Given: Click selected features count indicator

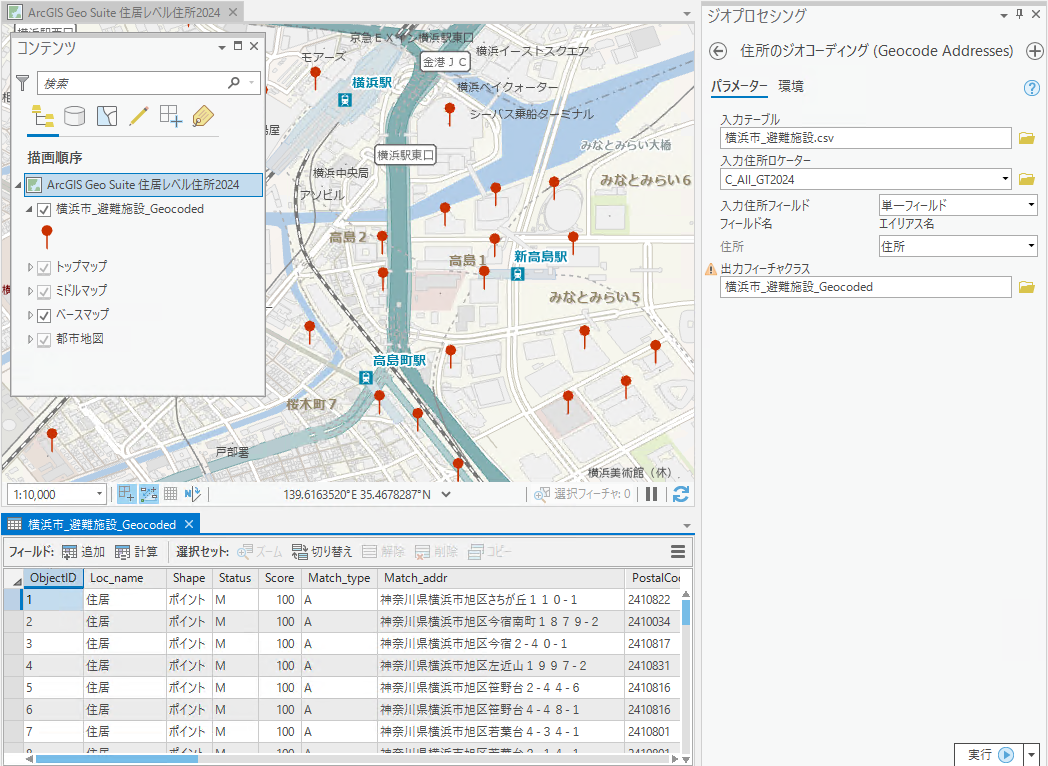Looking at the screenshot, I should 583,494.
